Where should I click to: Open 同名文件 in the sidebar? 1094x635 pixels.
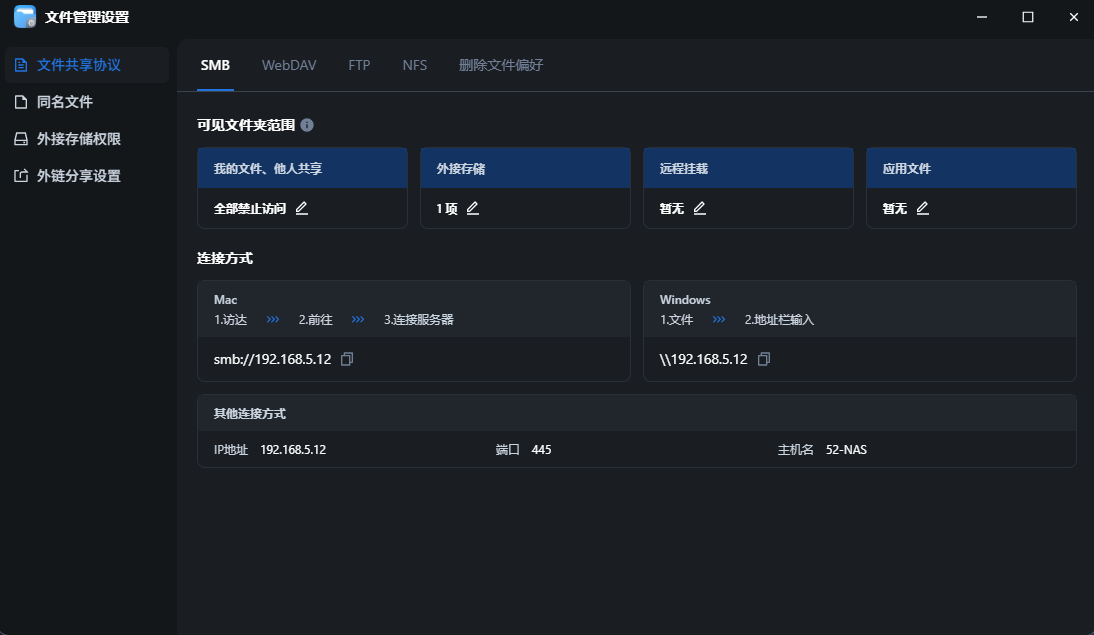click(65, 102)
